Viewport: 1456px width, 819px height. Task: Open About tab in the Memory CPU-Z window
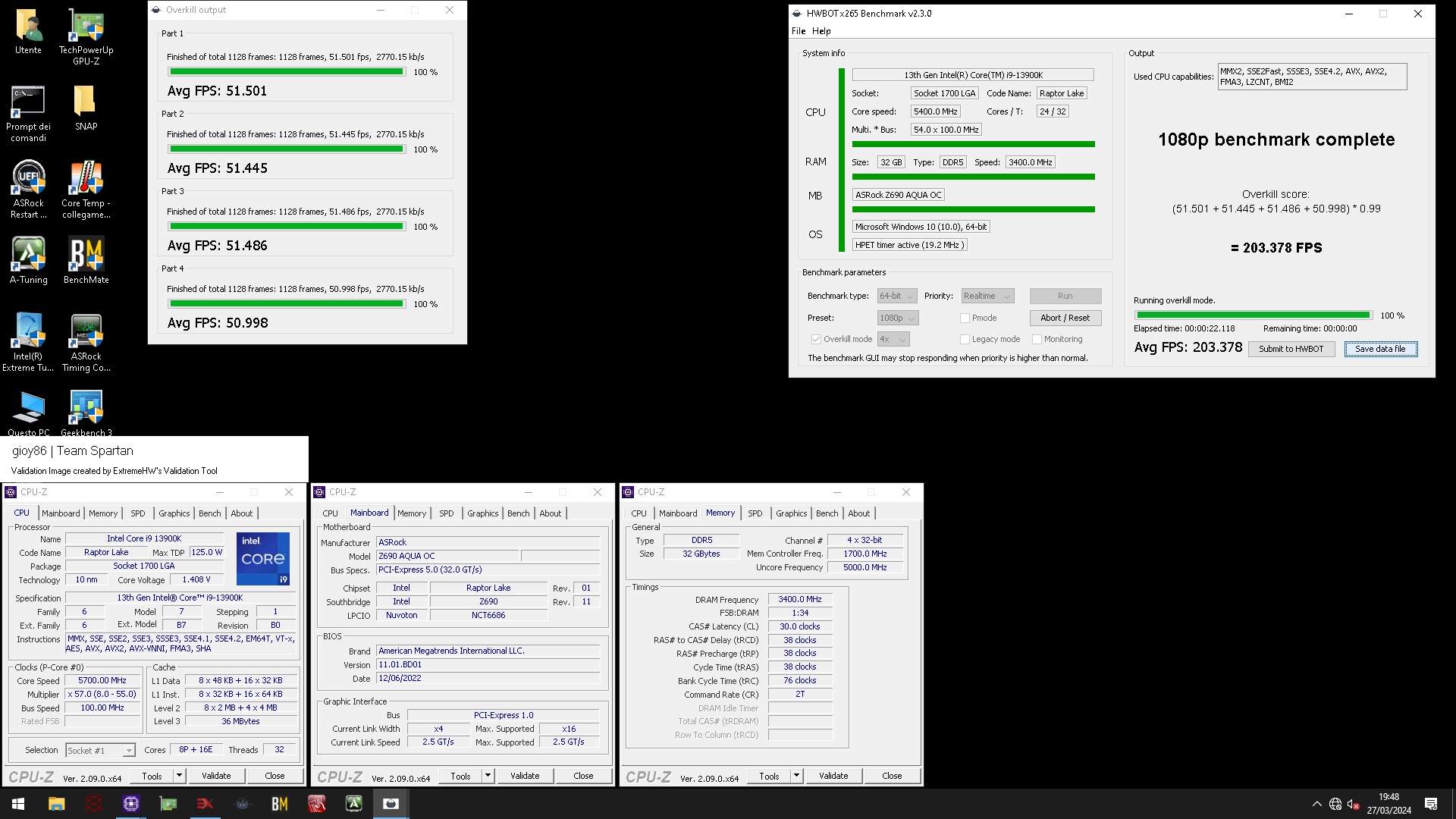[859, 513]
